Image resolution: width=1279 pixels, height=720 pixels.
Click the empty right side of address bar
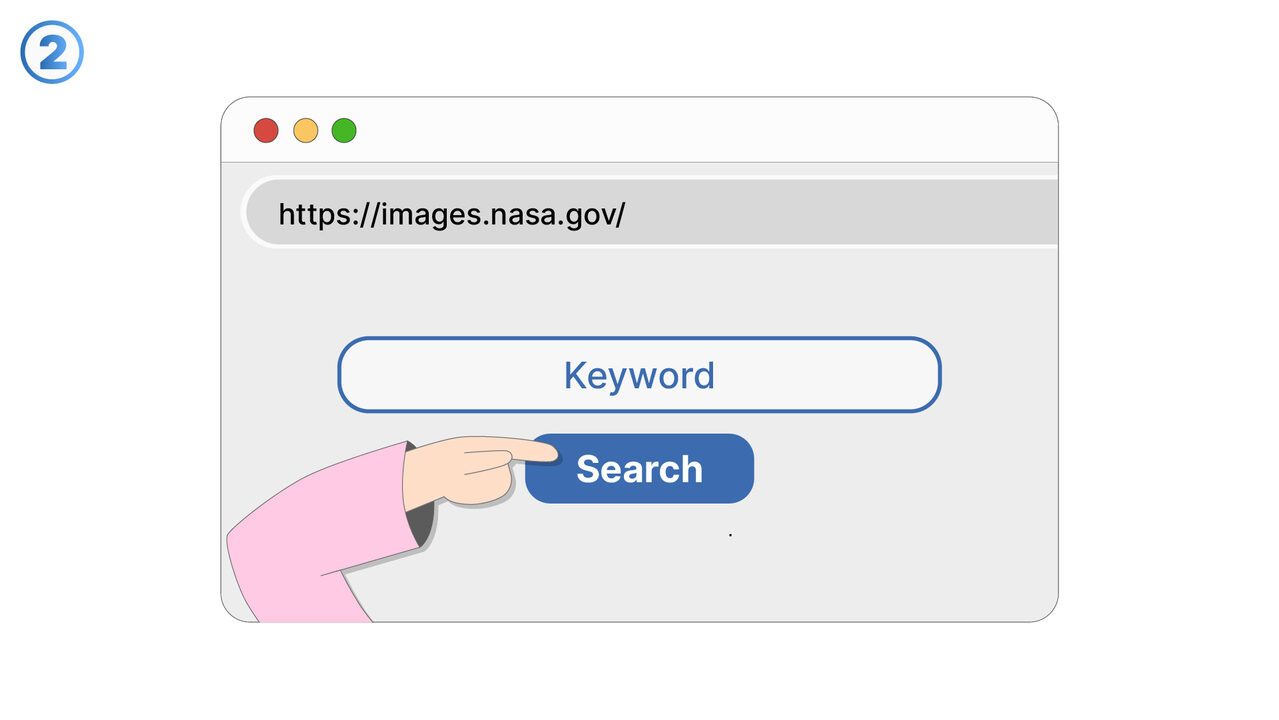(x=850, y=213)
